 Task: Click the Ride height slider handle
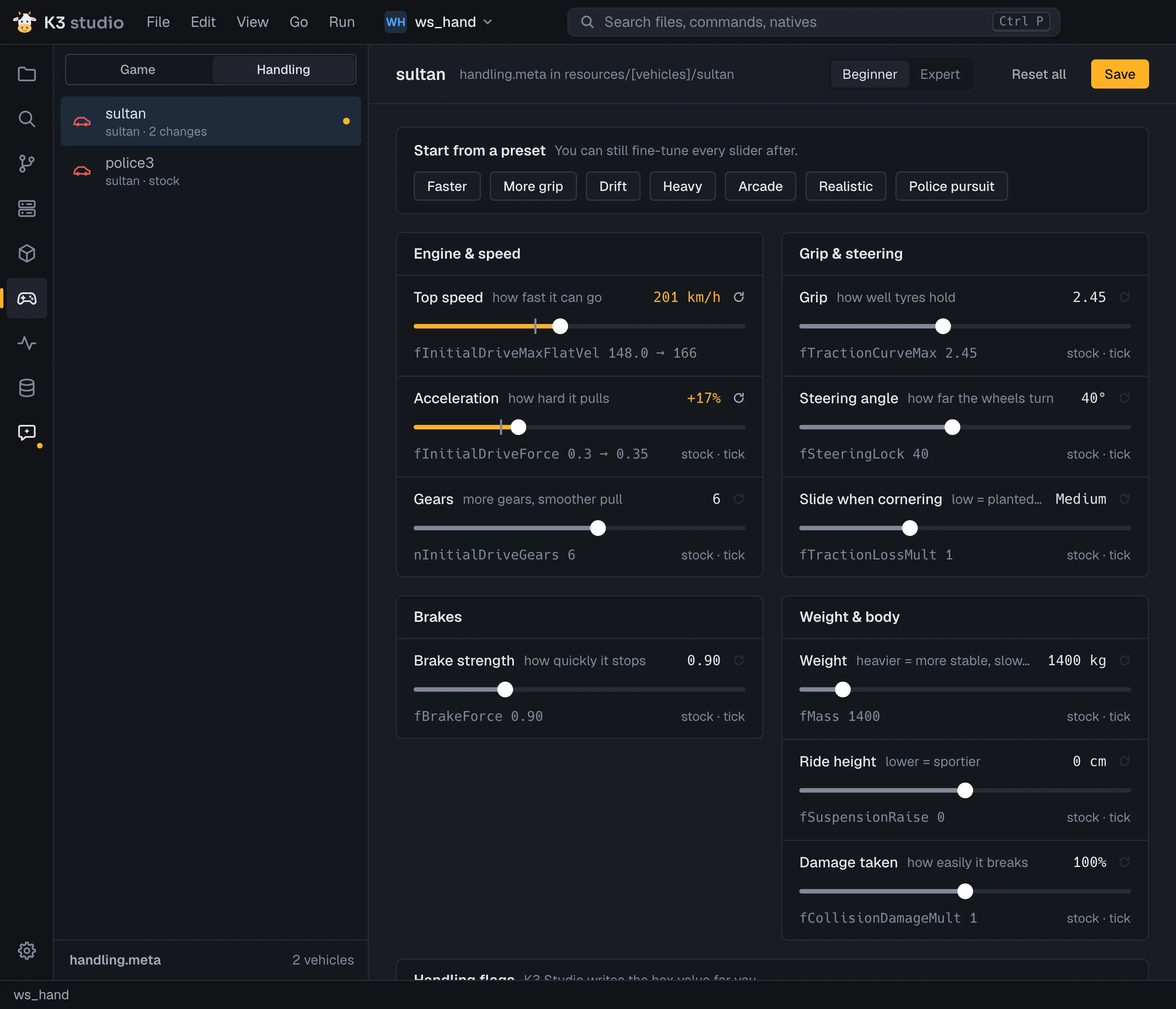pos(965,790)
